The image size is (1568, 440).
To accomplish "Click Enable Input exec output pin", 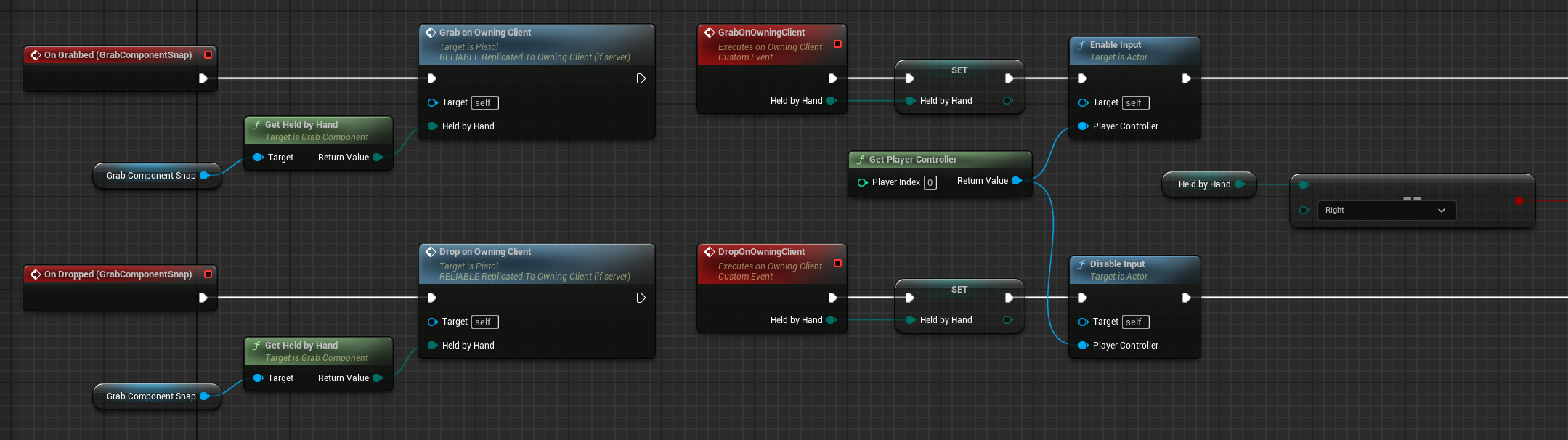I will 1186,78.
